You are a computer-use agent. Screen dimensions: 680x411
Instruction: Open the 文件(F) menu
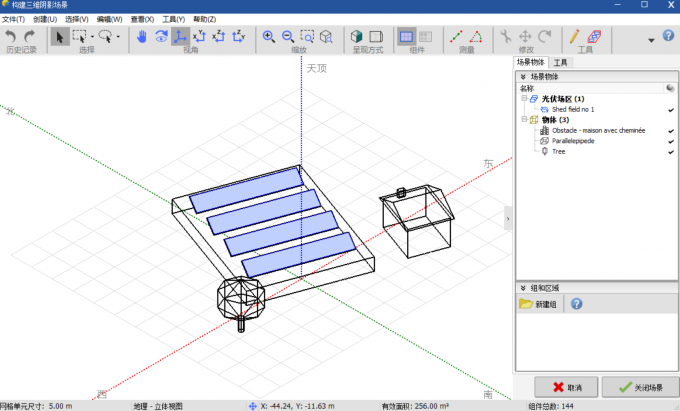(x=13, y=19)
